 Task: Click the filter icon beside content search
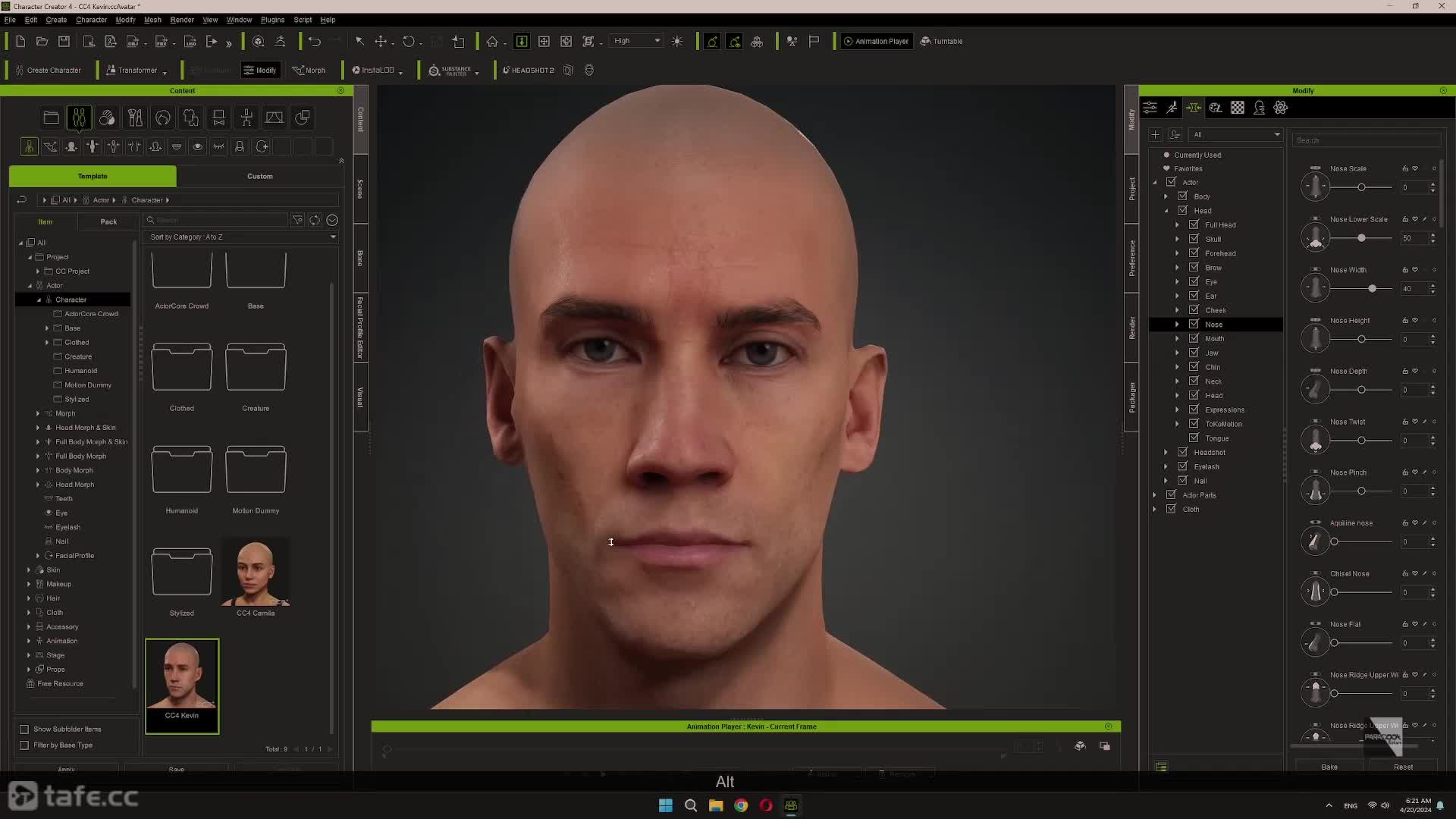point(297,220)
